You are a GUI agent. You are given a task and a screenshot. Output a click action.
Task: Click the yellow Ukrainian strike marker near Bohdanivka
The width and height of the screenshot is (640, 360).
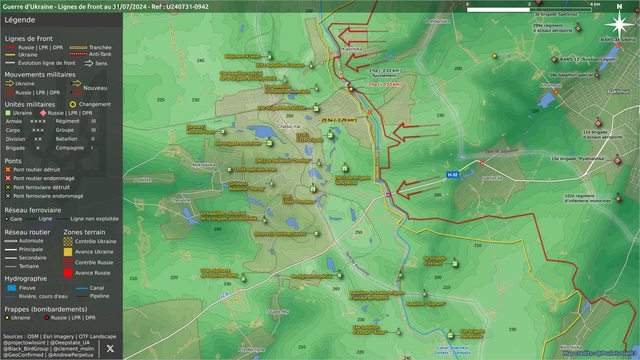point(494,56)
